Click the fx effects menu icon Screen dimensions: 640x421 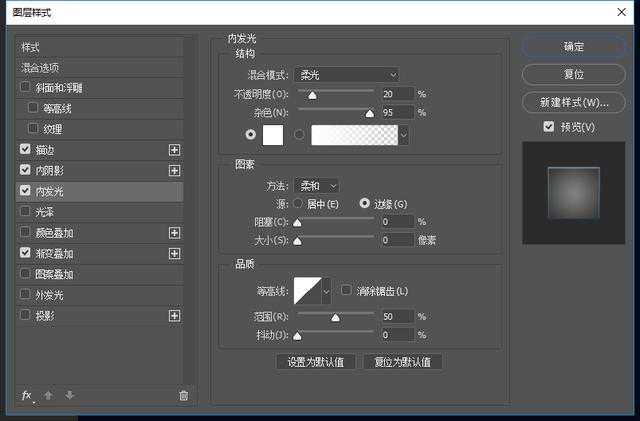pyautogui.click(x=28, y=396)
